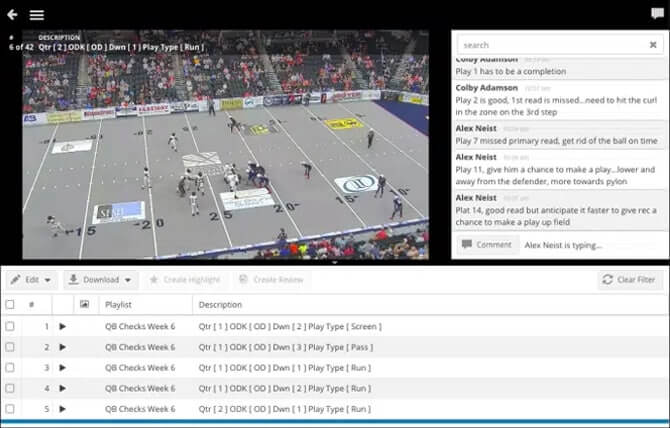Open Colby Adamson's Play 2 comment
Image resolution: width=670 pixels, height=428 pixels.
coord(559,100)
